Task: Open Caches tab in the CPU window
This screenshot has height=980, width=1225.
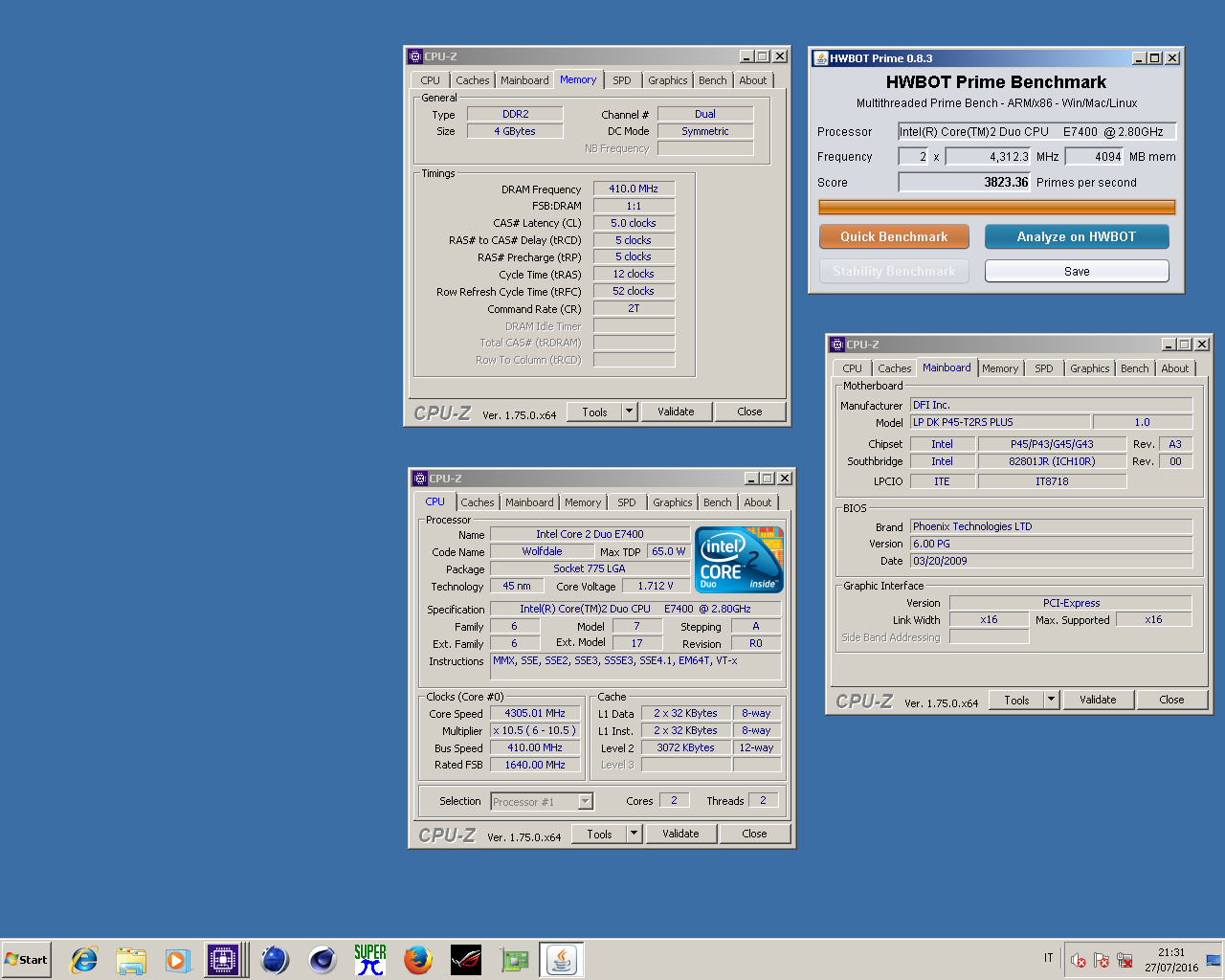Action: (477, 502)
